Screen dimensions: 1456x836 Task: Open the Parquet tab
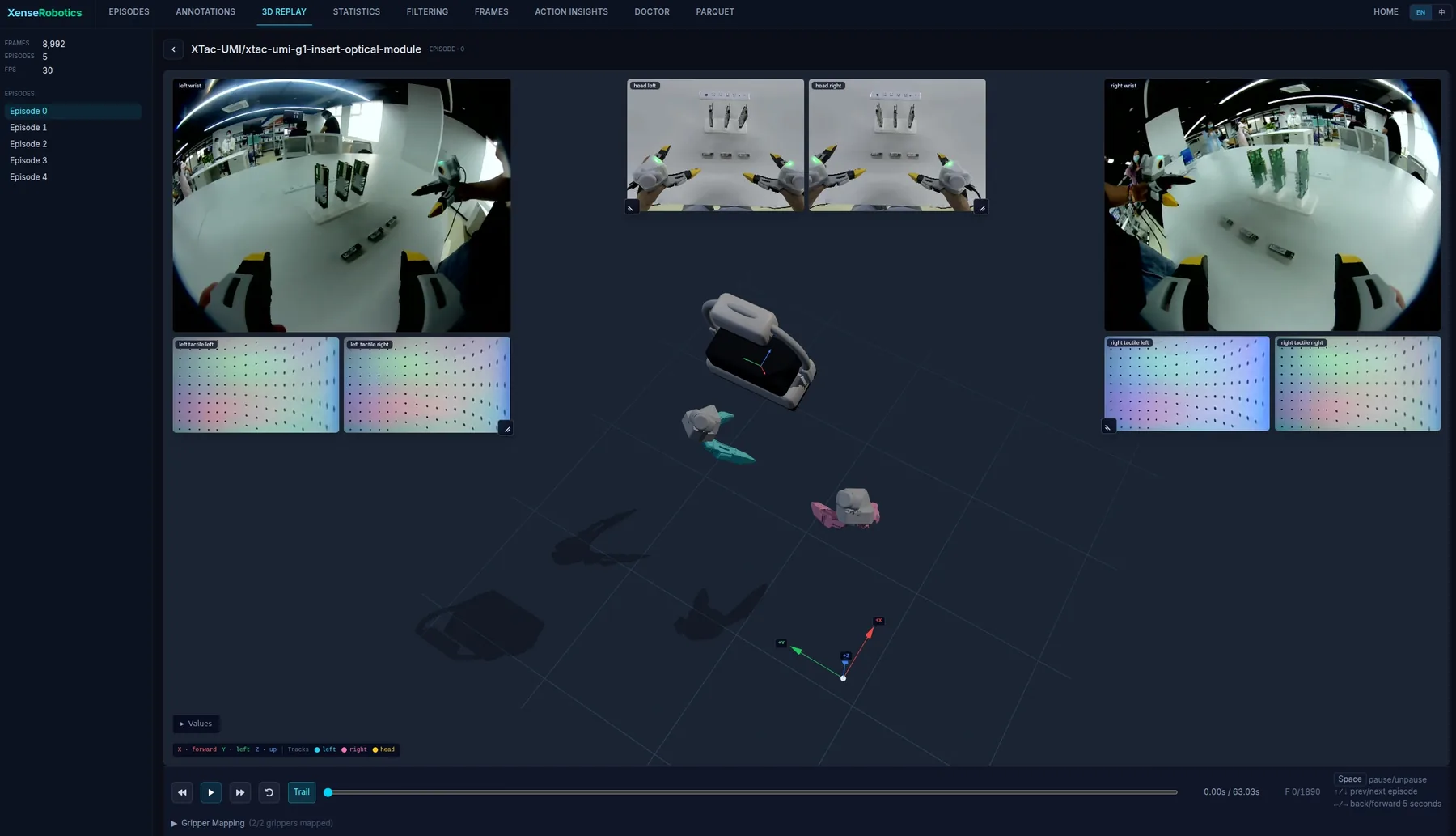click(715, 12)
